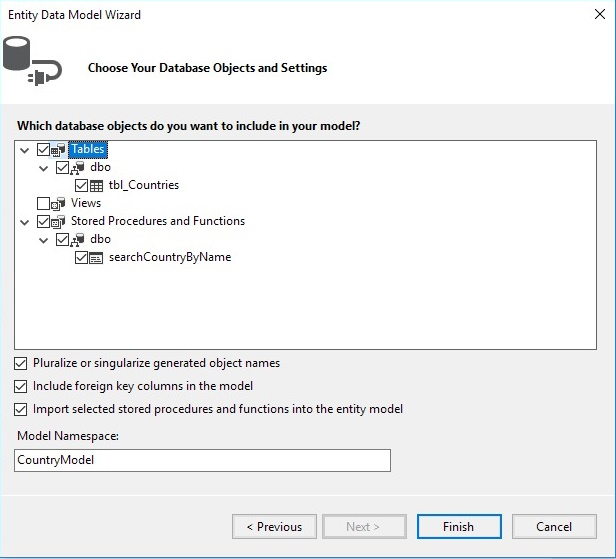
Task: Check the Views checkbox
Action: tap(42, 204)
